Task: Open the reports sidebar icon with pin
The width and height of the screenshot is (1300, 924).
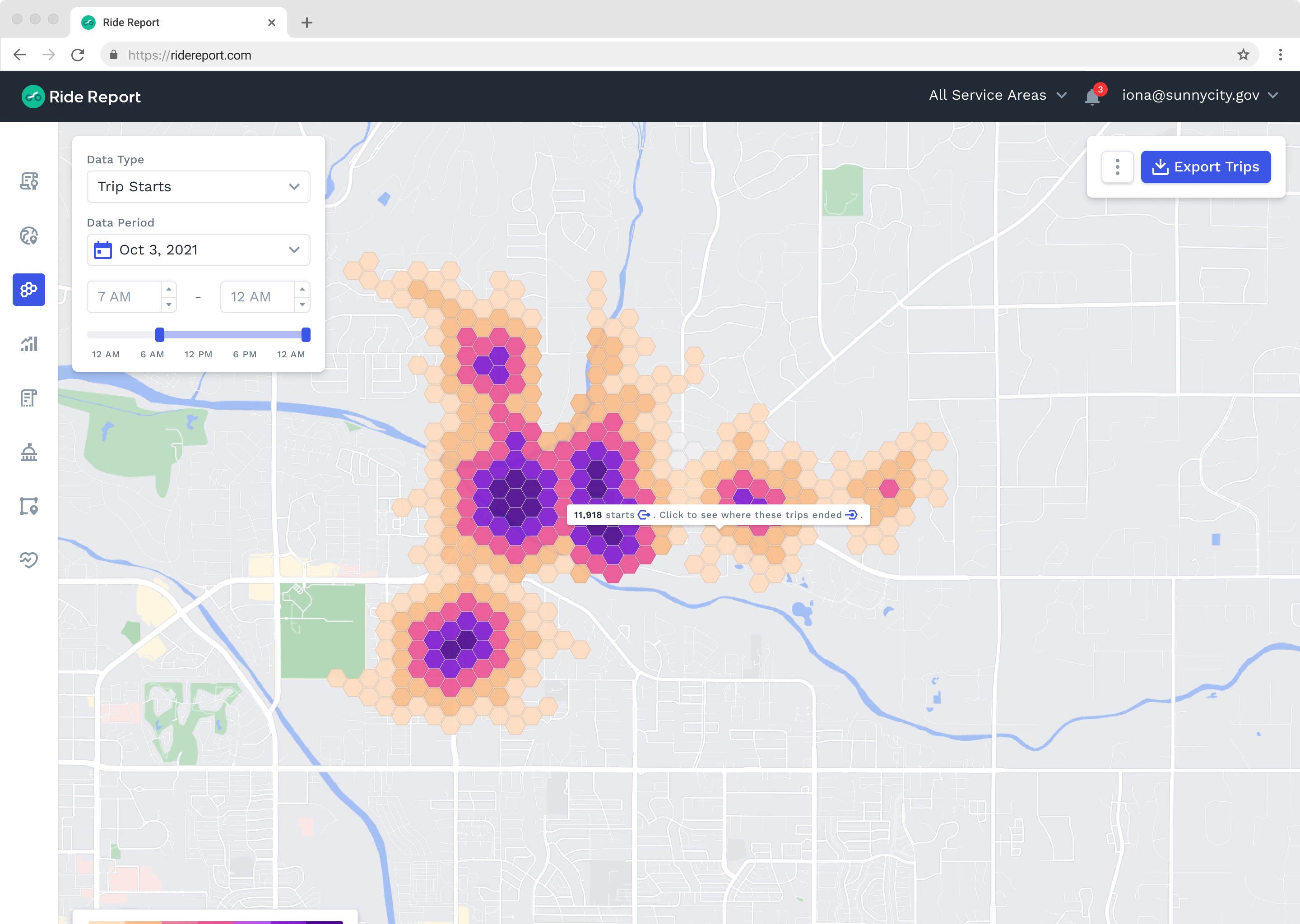Action: point(29,181)
